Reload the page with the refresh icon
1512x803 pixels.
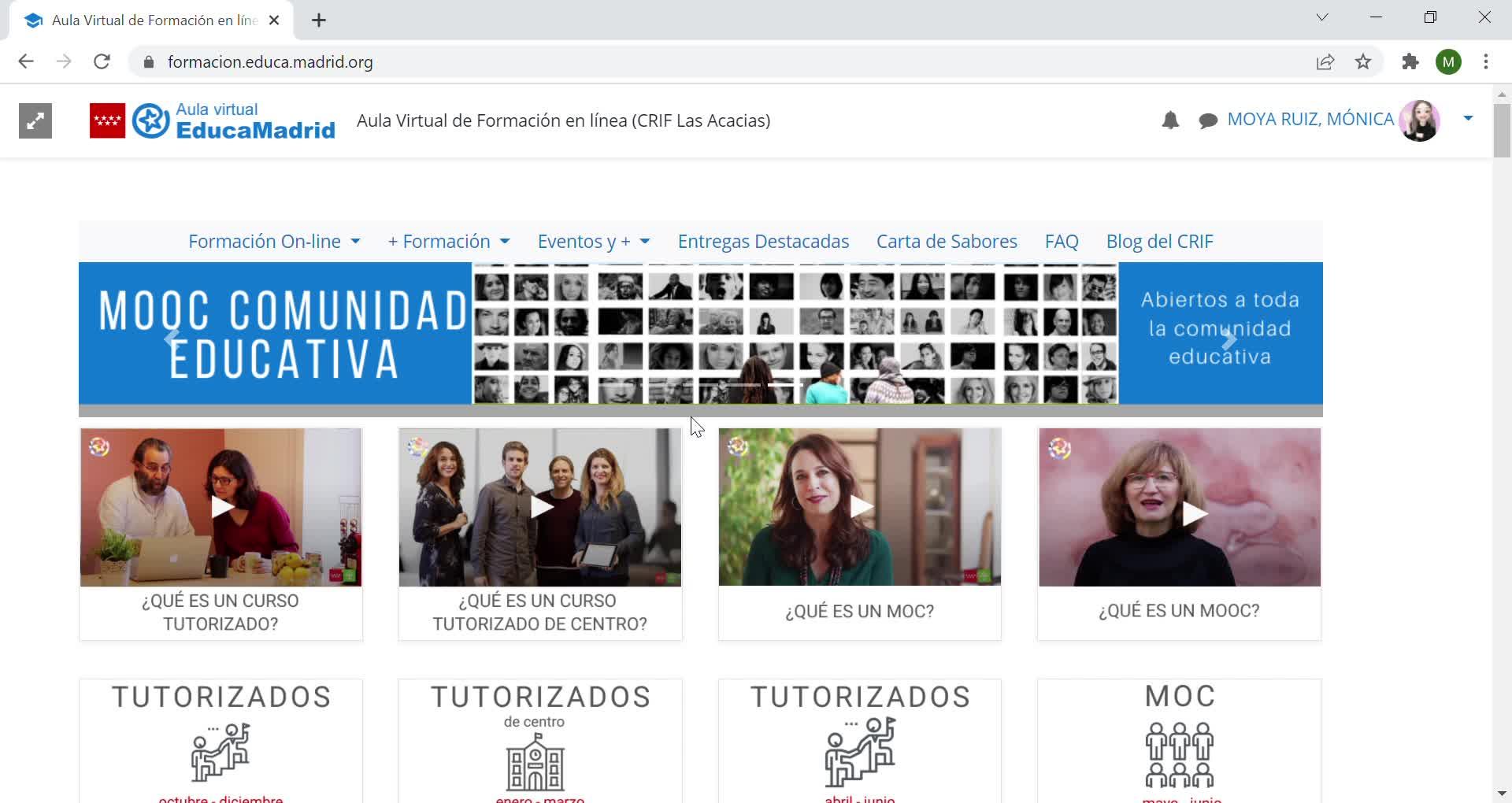[x=102, y=61]
